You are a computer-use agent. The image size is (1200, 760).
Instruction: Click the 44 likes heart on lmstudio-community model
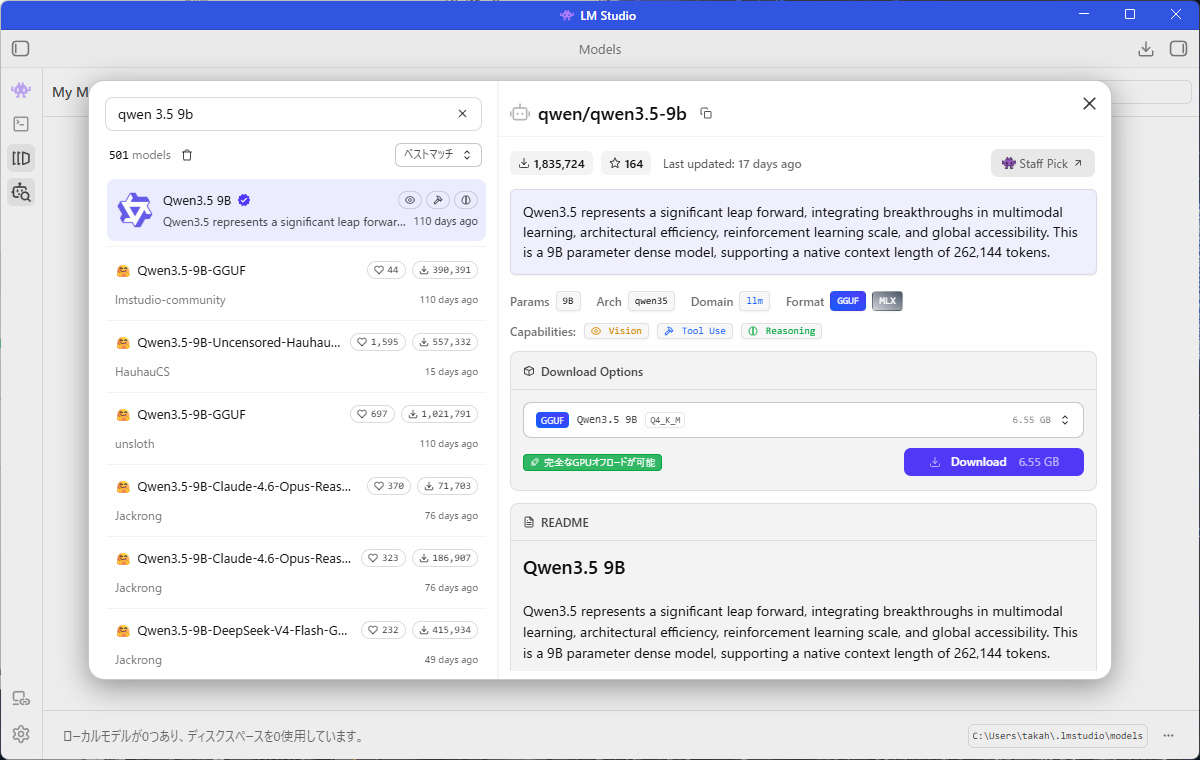[x=386, y=270]
